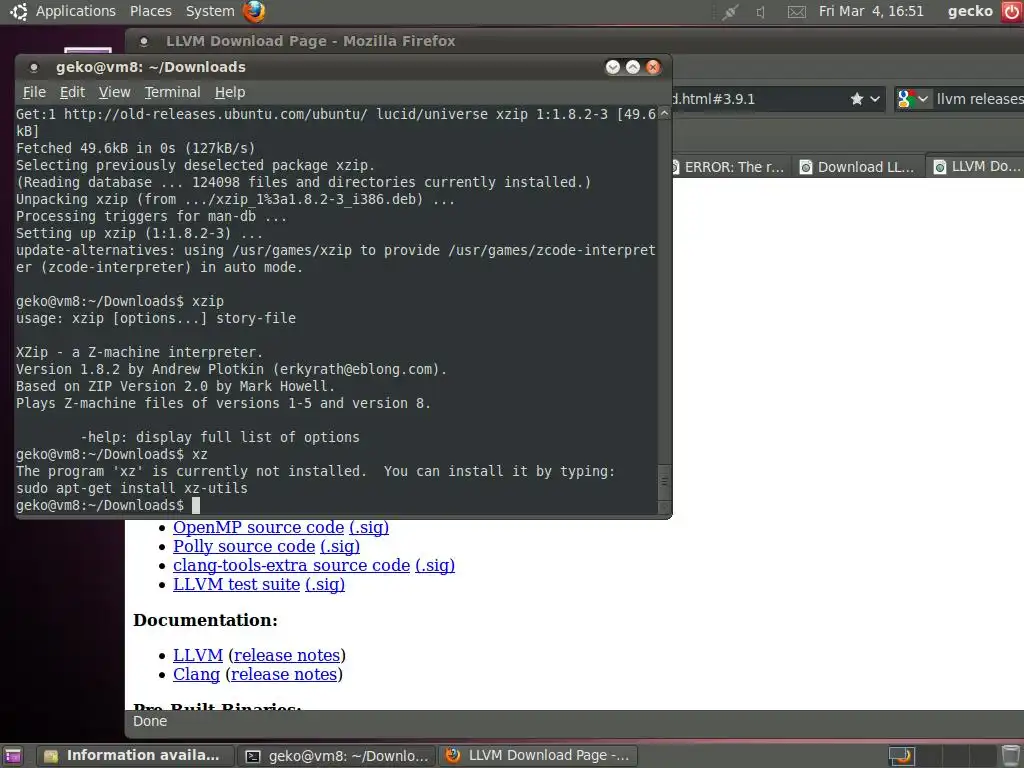Open the terminal File menu
This screenshot has width=1024, height=768.
(35, 92)
